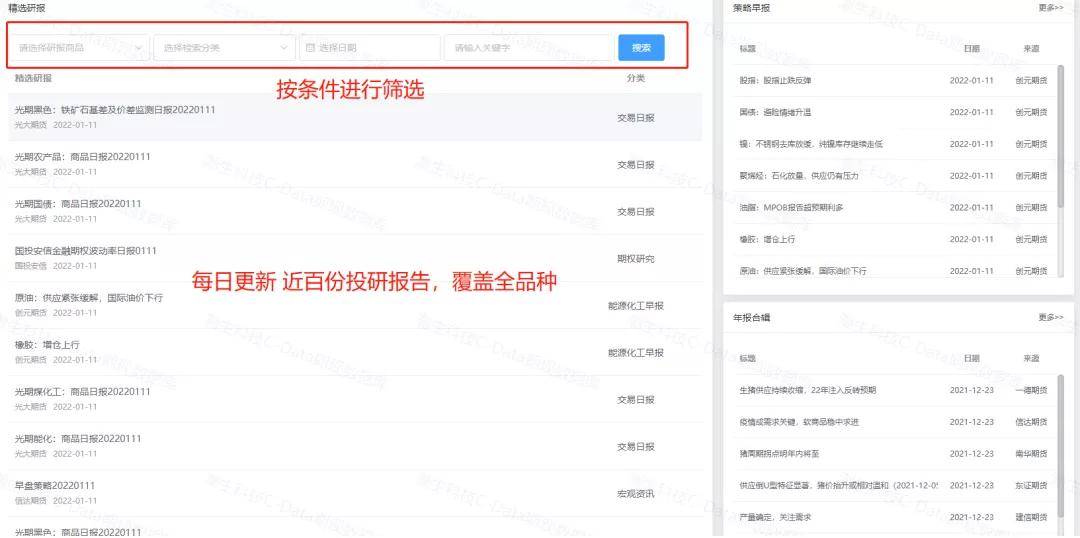Click the chevron arrow of 研报商品 selector

tap(138, 48)
